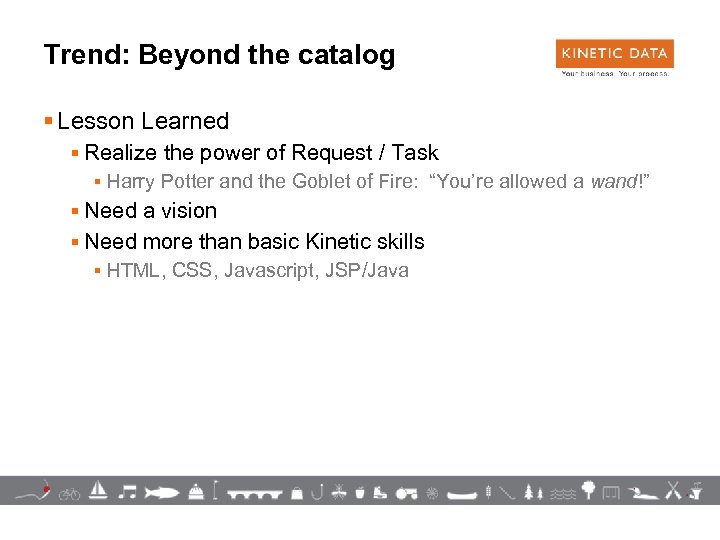Click the canoe icon

[461, 493]
